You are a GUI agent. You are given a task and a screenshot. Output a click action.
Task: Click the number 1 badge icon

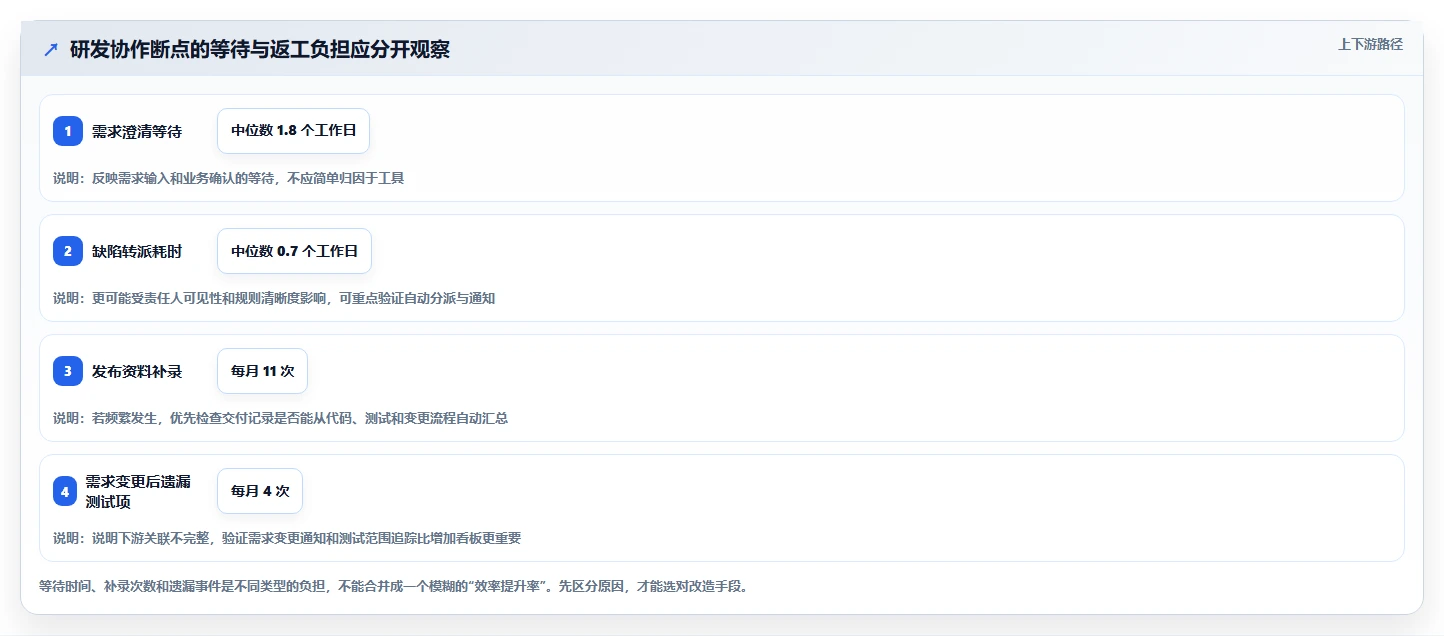pyautogui.click(x=68, y=131)
